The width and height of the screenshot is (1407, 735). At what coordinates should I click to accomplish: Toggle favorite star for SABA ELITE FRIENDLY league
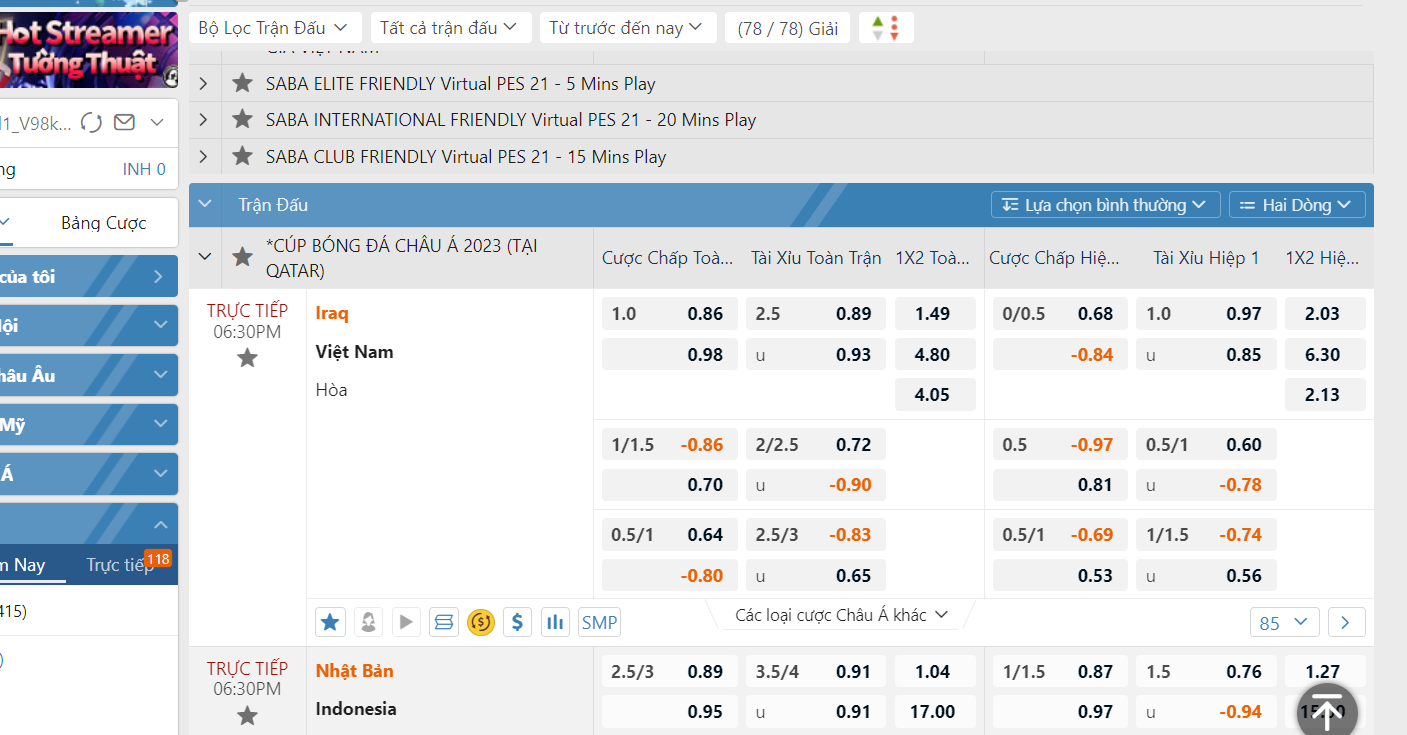pos(242,83)
